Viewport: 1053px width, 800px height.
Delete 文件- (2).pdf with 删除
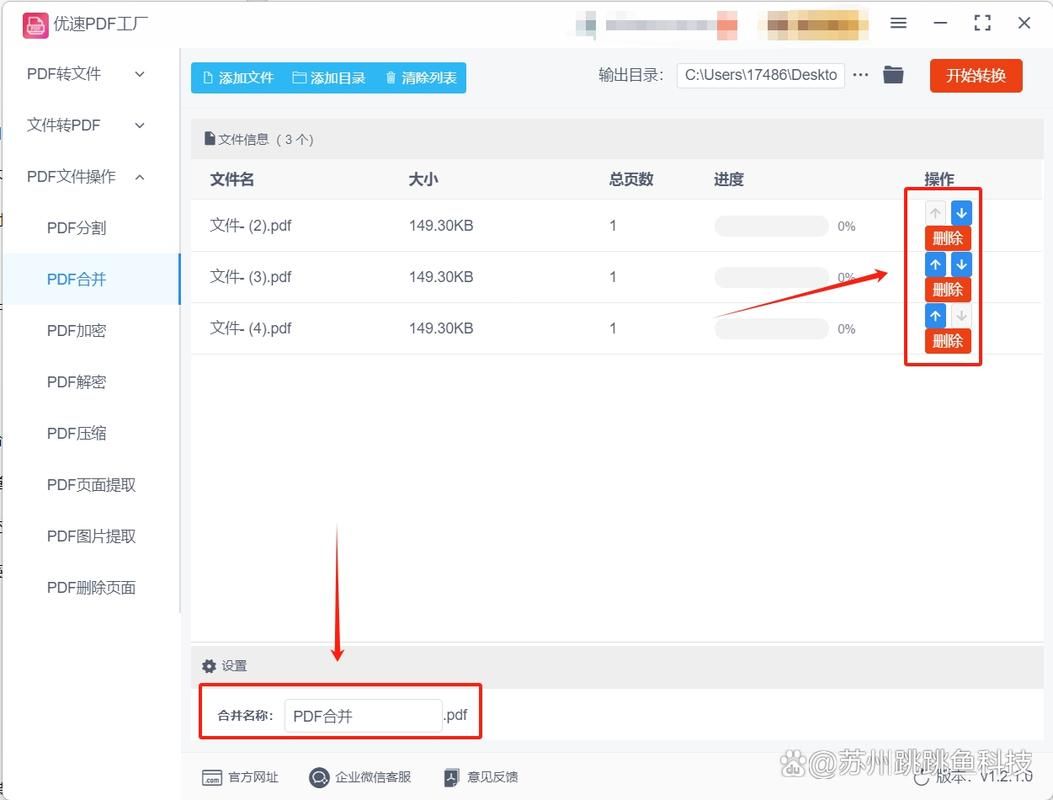[948, 238]
